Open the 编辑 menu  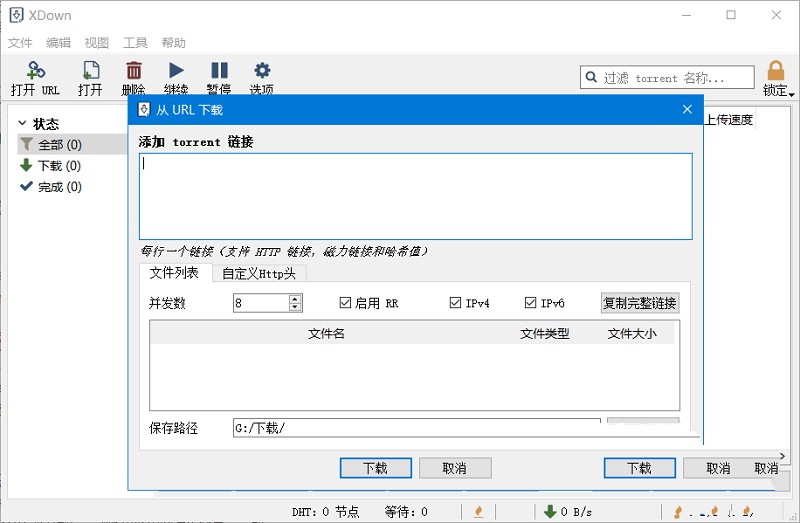click(x=59, y=42)
